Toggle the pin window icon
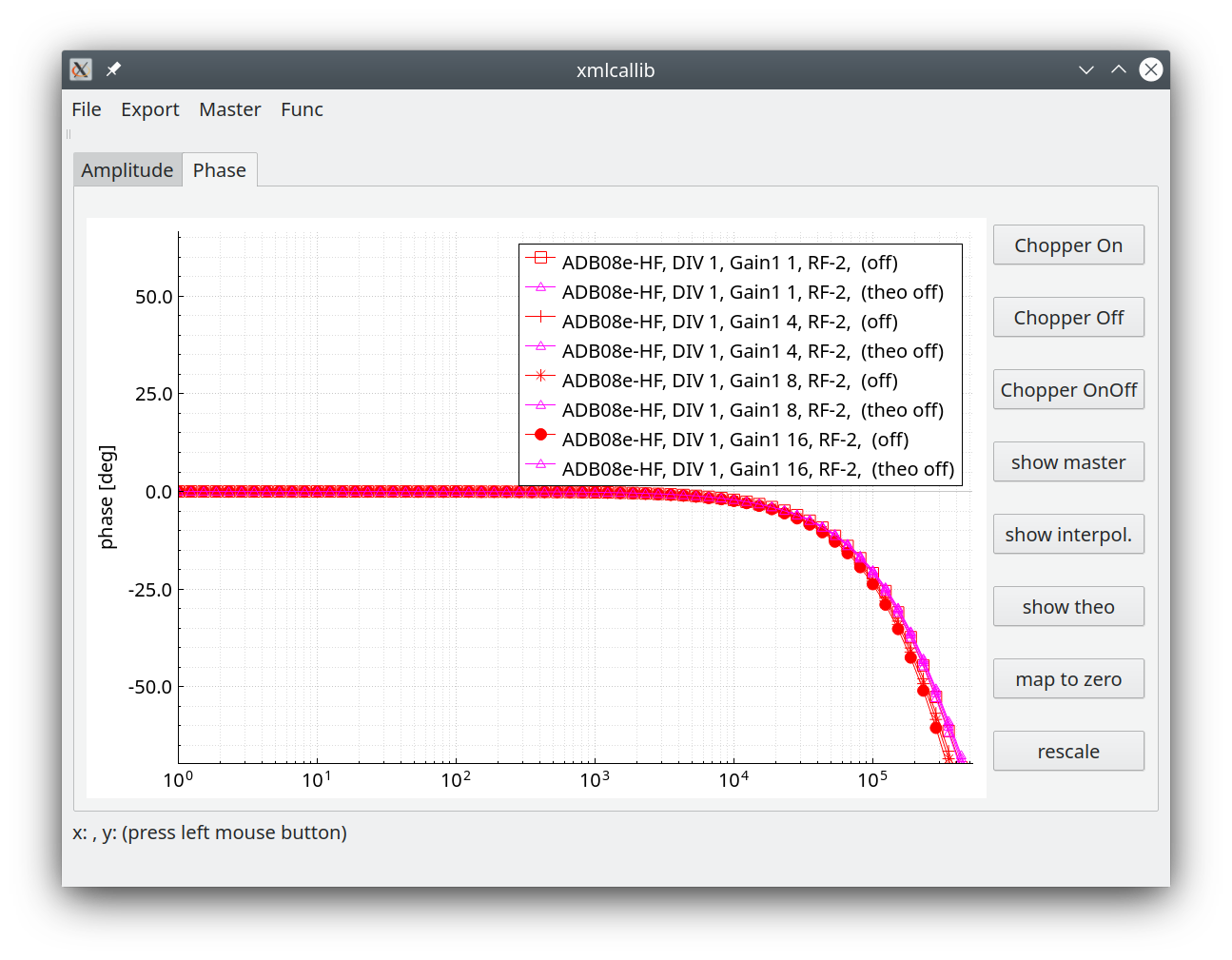The image size is (1232, 960). point(113,69)
